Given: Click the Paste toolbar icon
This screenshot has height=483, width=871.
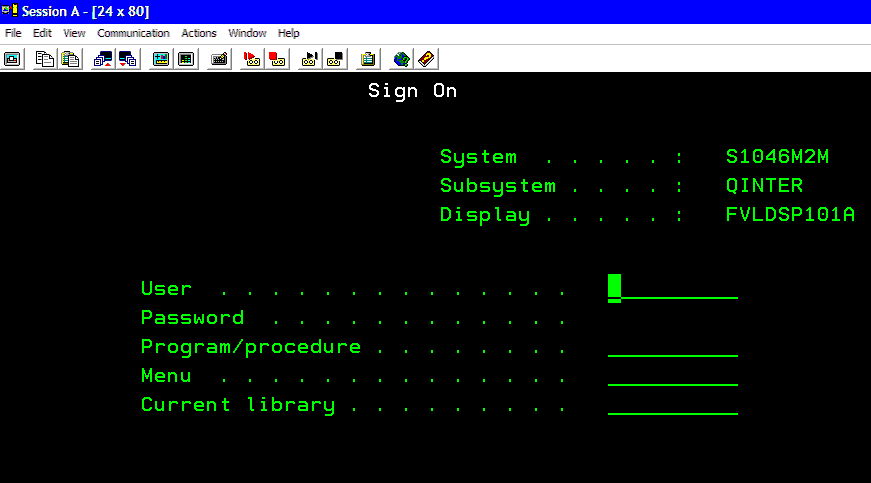Looking at the screenshot, I should point(71,59).
